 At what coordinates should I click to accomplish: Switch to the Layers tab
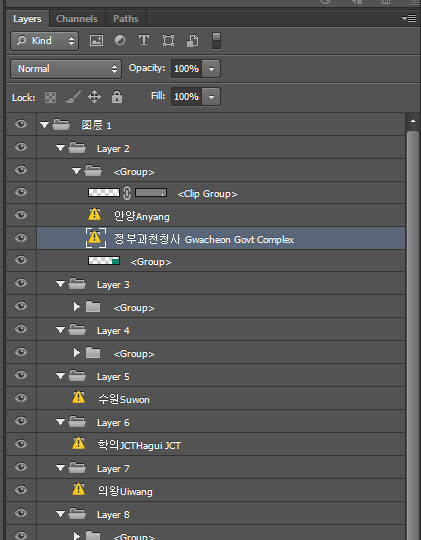point(27,19)
